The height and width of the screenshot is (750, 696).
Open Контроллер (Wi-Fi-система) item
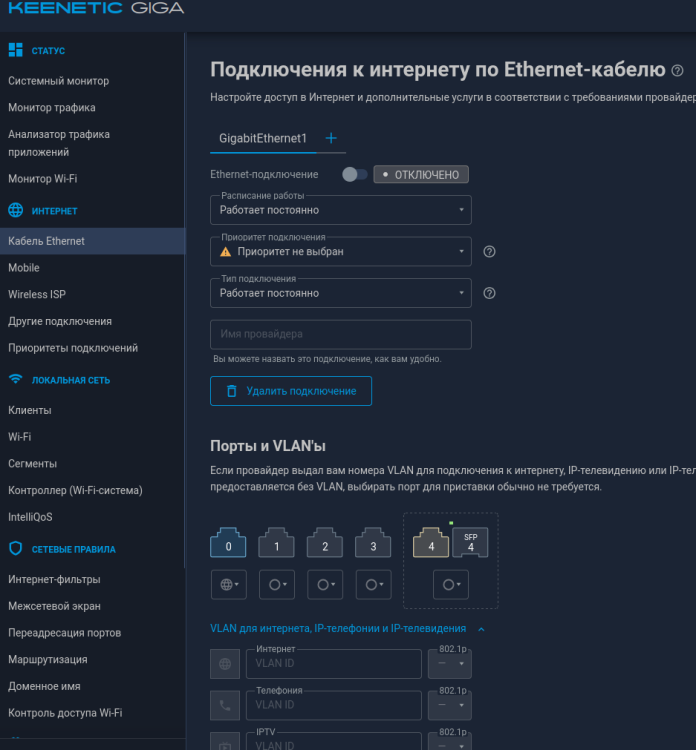click(x=75, y=491)
